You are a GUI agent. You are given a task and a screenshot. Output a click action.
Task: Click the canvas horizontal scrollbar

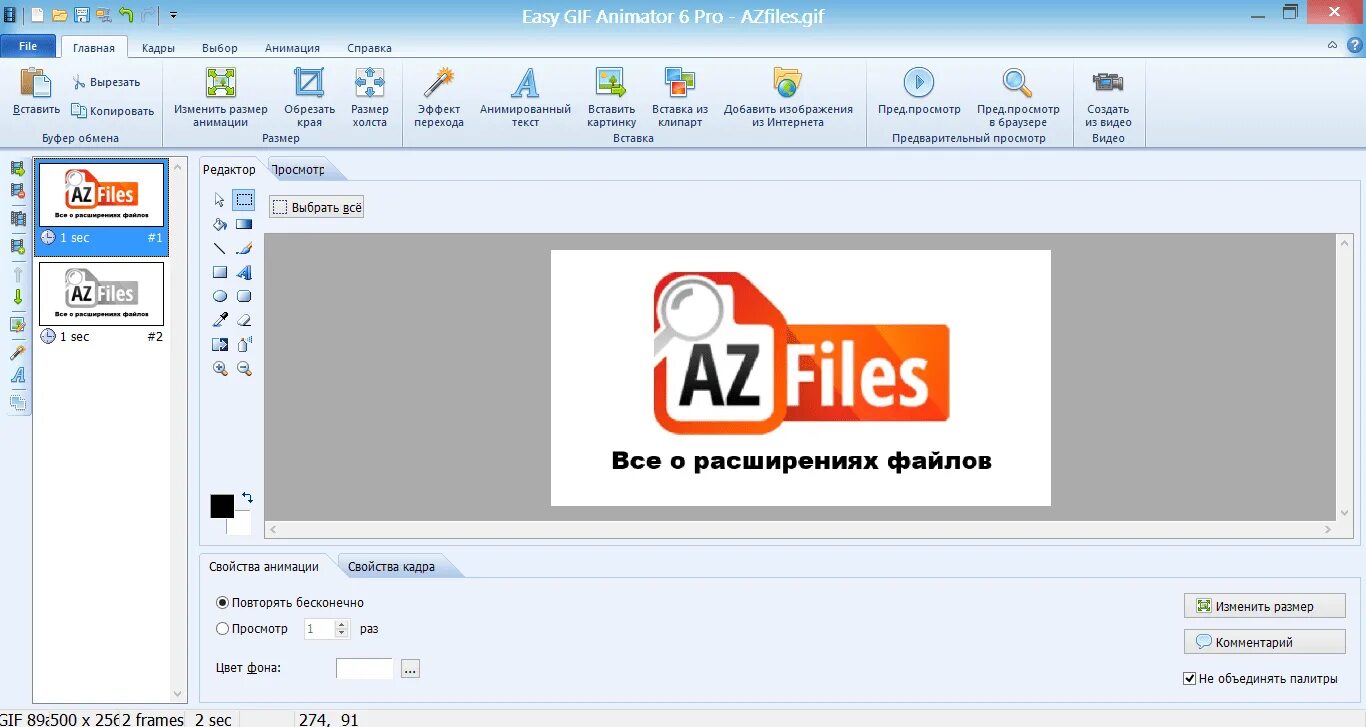[x=800, y=529]
